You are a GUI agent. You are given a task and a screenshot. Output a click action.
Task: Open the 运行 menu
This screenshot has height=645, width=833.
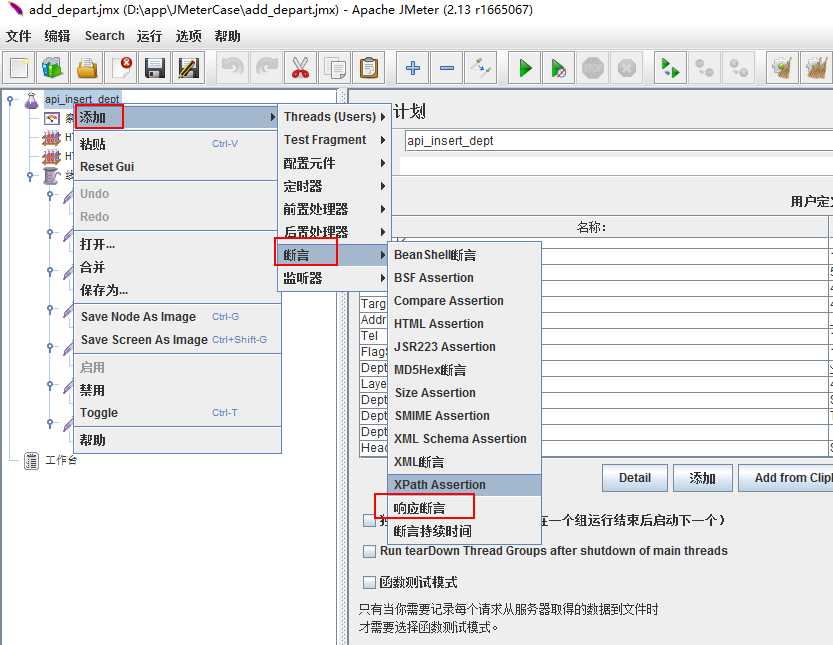point(149,36)
